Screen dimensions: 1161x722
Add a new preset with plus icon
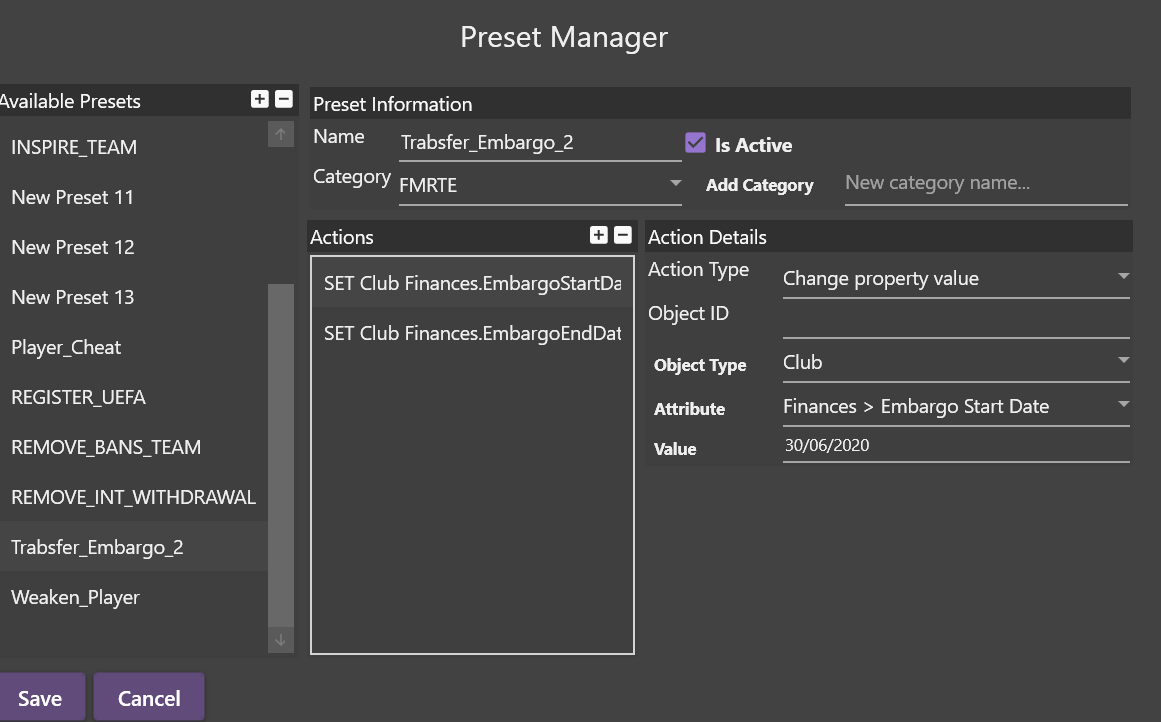point(260,99)
